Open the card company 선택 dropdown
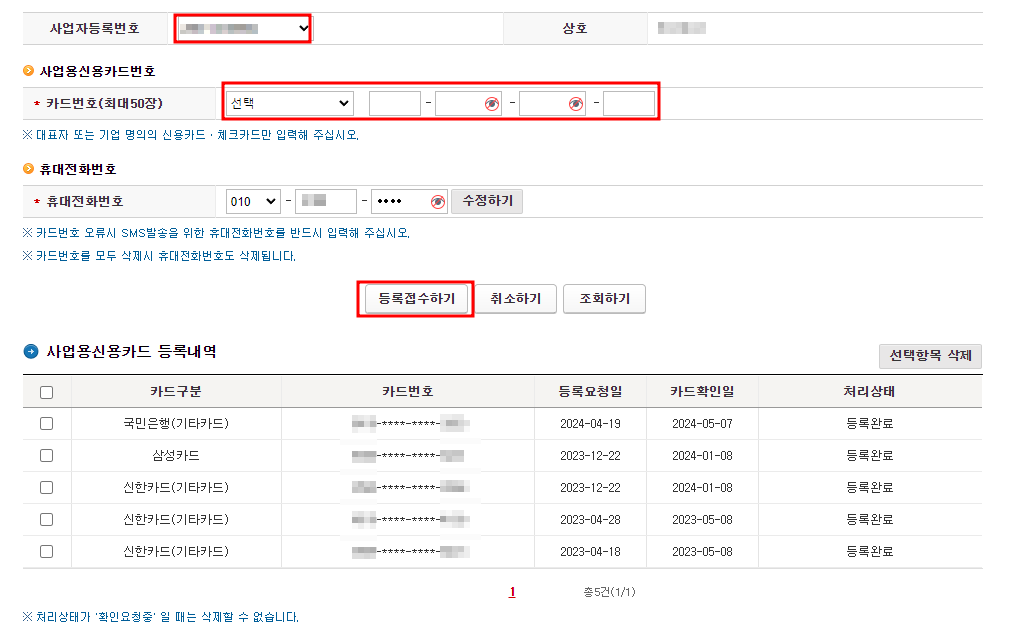The height and width of the screenshot is (637, 1014). click(x=288, y=103)
